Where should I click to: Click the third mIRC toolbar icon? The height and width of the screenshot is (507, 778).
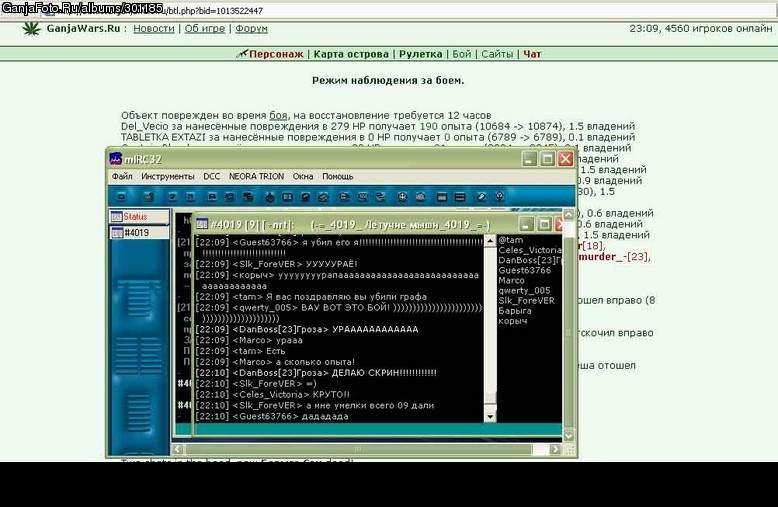click(x=172, y=197)
